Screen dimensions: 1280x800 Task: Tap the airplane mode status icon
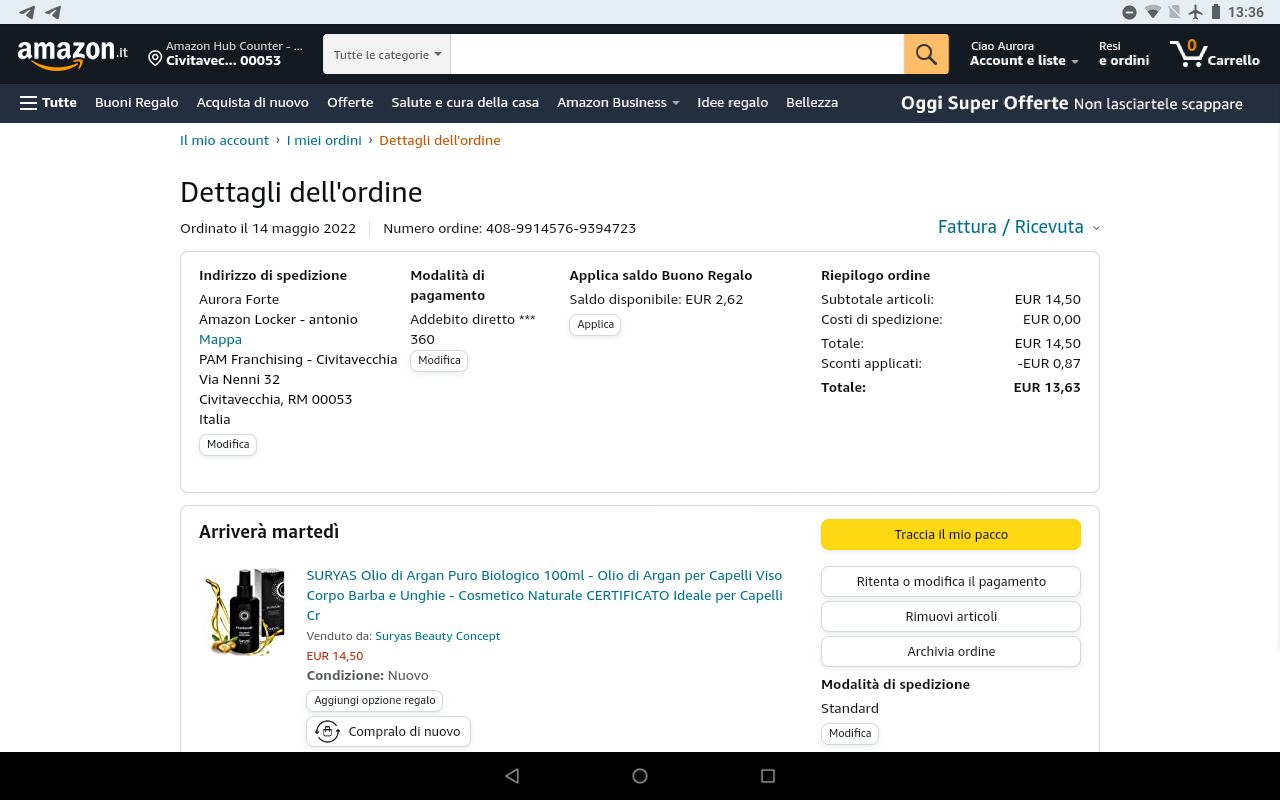[x=1195, y=12]
